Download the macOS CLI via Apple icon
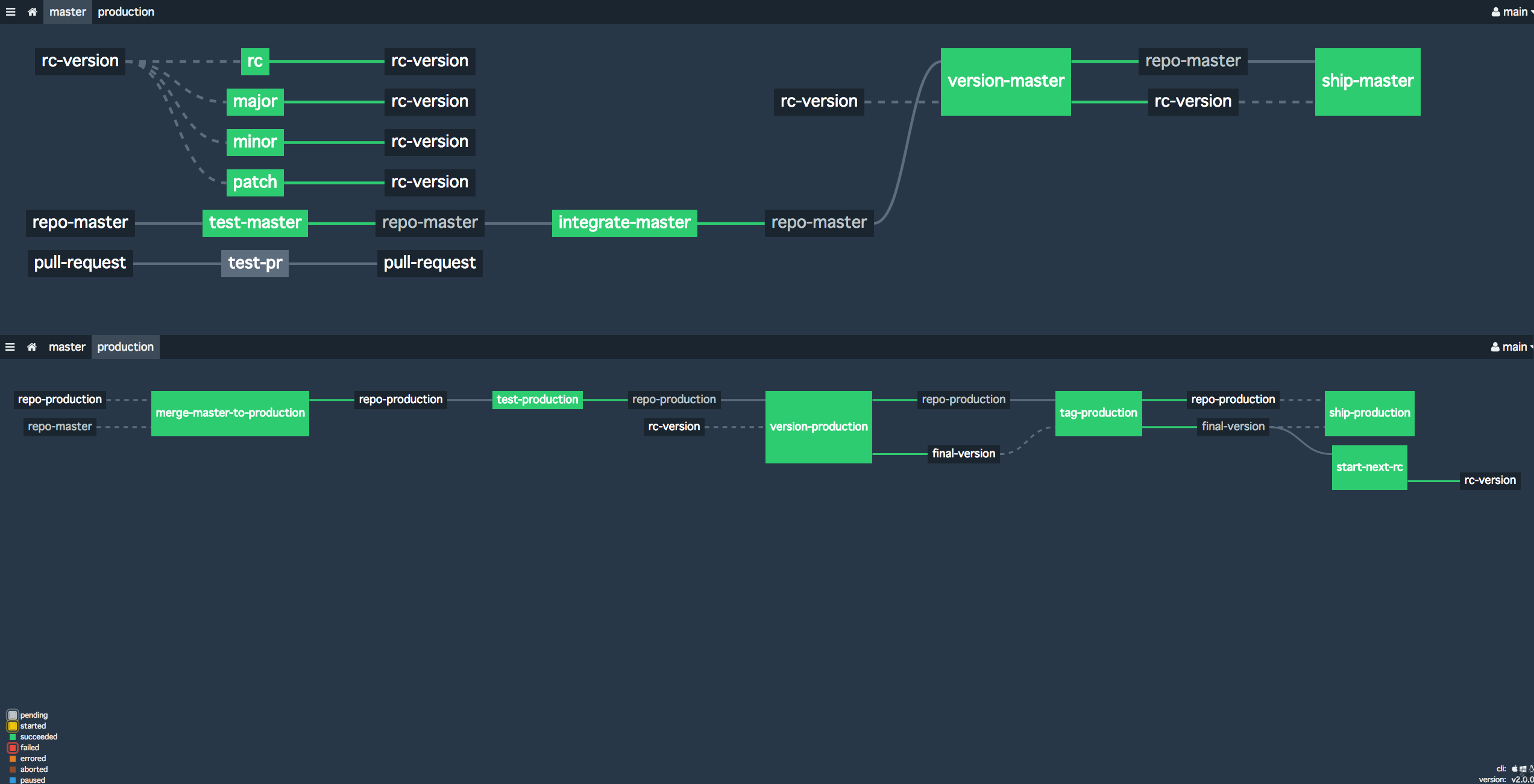 (1515, 769)
